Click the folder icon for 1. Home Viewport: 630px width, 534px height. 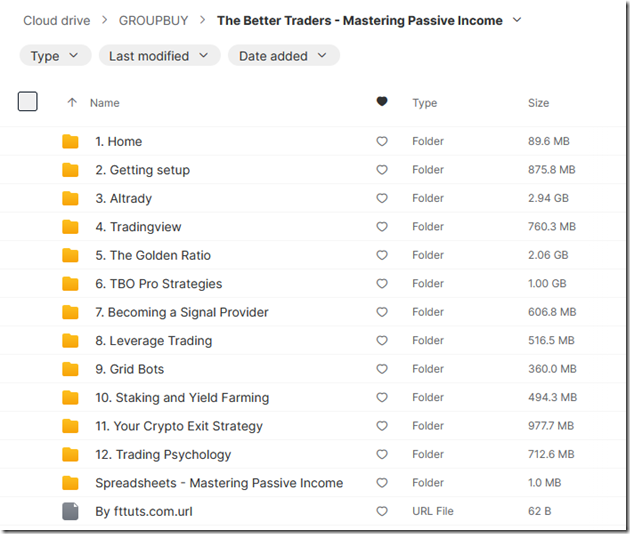click(70, 141)
